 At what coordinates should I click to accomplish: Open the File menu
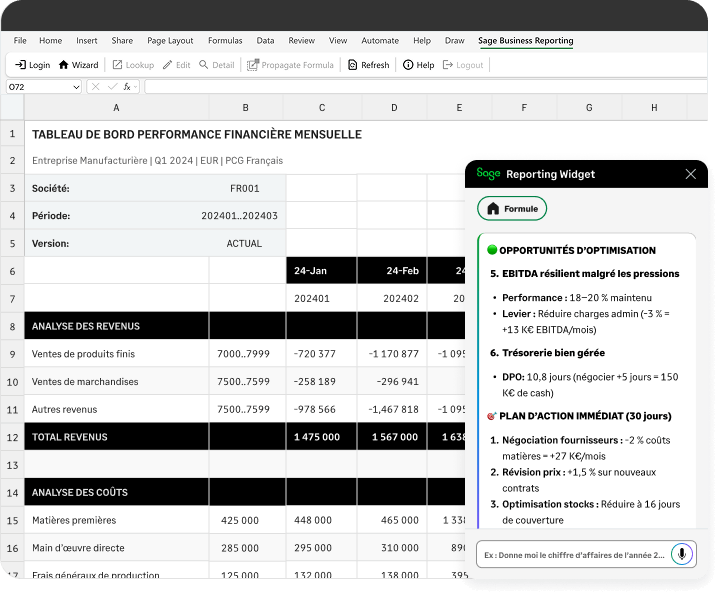20,41
